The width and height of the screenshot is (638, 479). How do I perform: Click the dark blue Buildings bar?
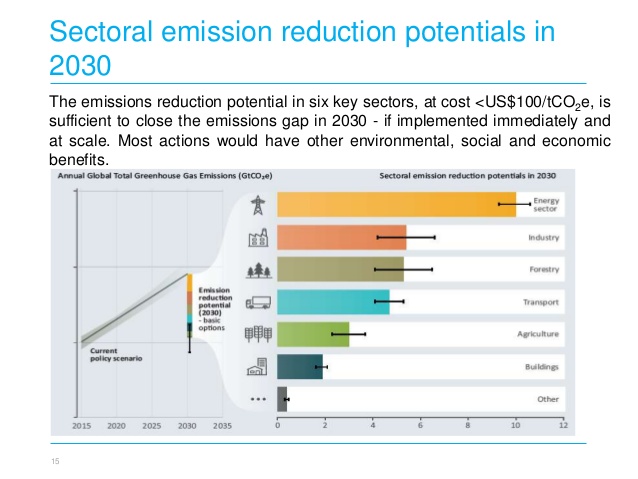point(299,366)
